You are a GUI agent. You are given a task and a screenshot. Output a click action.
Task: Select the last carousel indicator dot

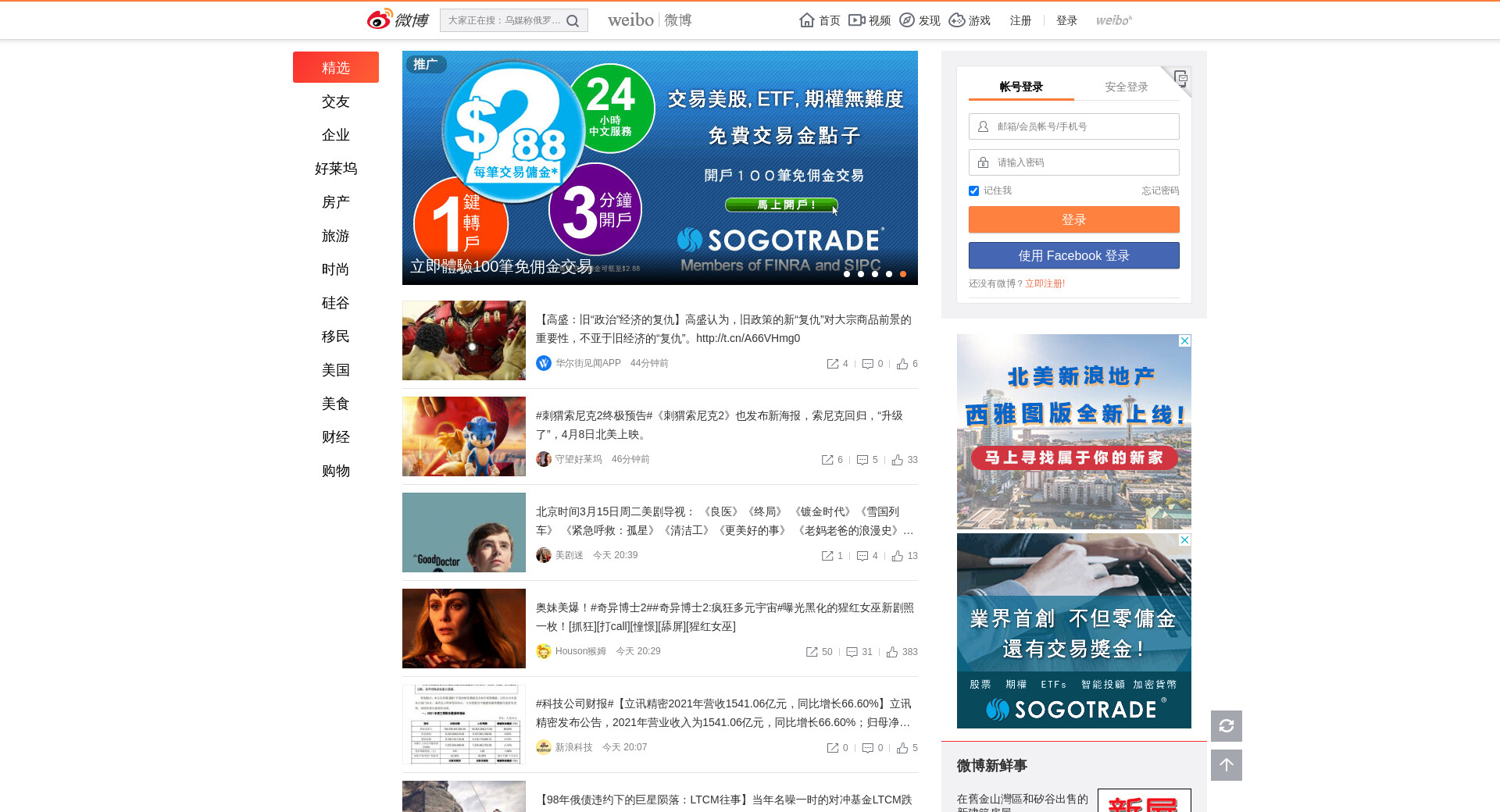click(x=903, y=274)
